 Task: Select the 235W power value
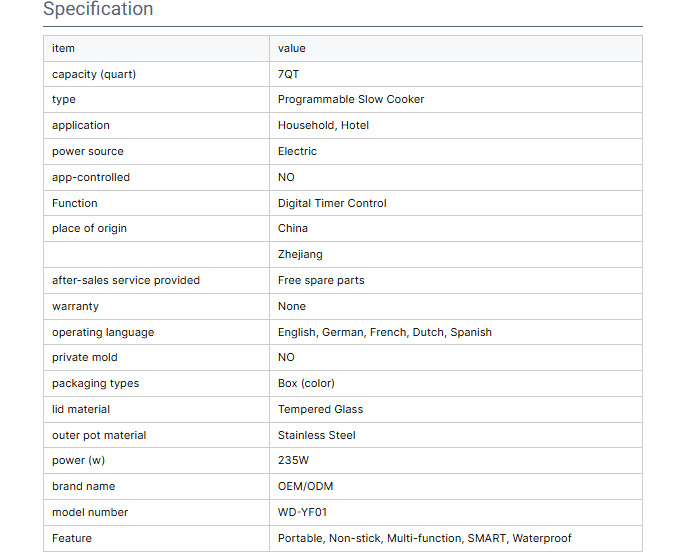[x=293, y=461]
